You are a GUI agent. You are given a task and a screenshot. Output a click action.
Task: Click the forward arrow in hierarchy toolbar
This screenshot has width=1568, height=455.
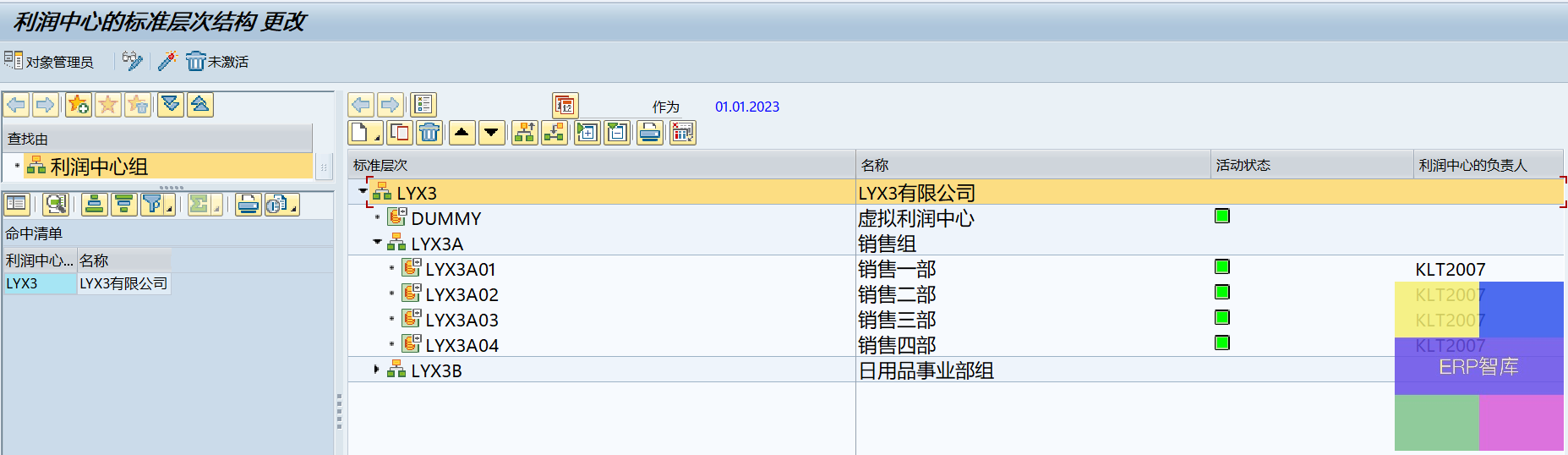pos(390,105)
